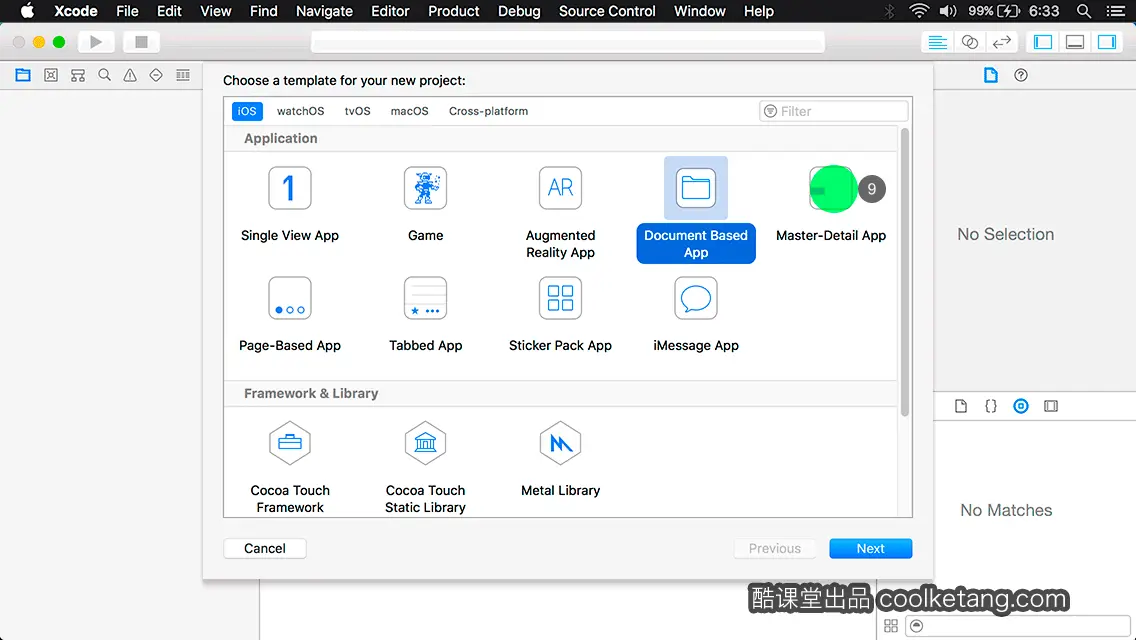Show the Media library
The image size is (1136, 640).
tap(1051, 406)
